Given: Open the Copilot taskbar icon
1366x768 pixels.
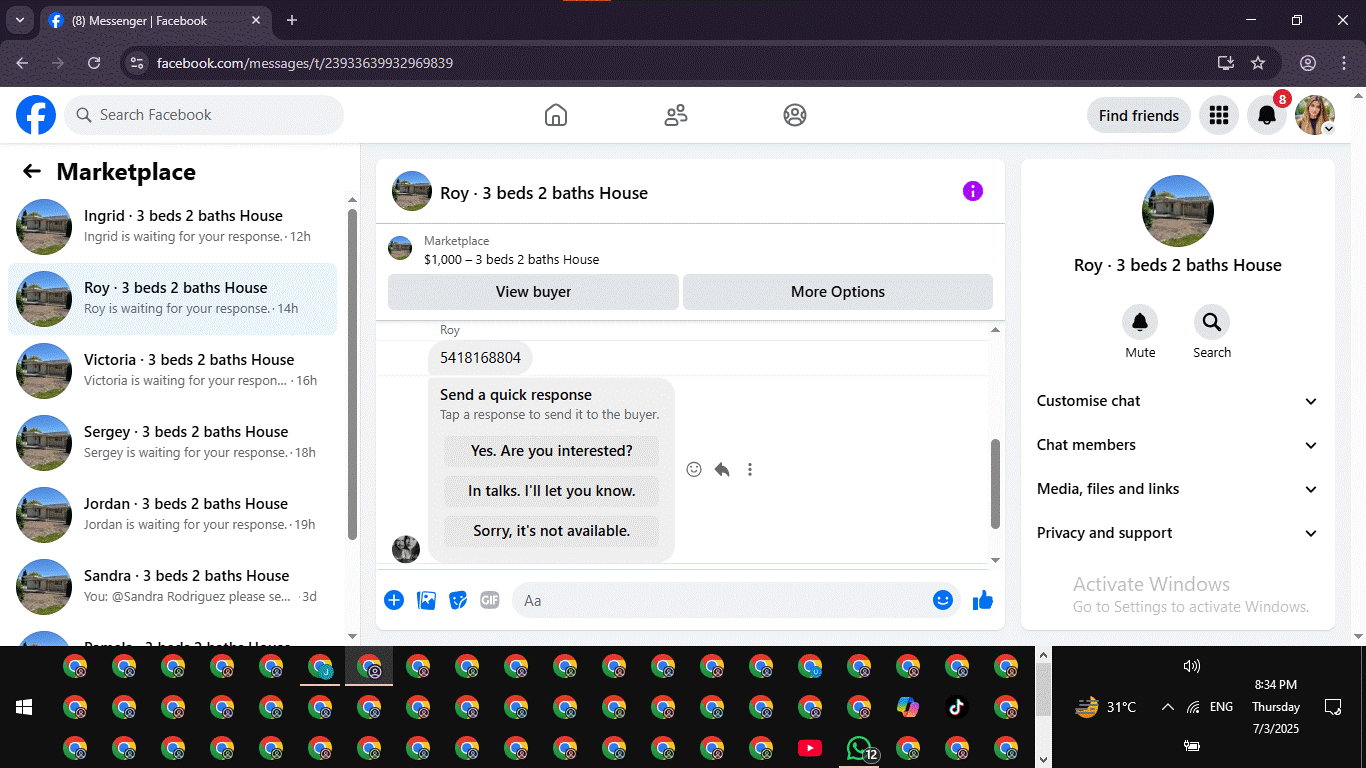Looking at the screenshot, I should click(x=908, y=707).
